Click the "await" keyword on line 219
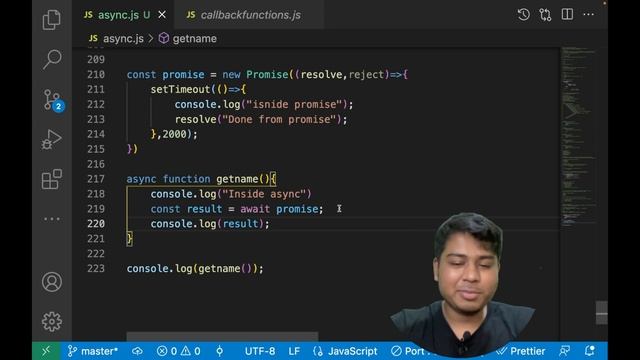The height and width of the screenshot is (360, 640). tap(255, 209)
